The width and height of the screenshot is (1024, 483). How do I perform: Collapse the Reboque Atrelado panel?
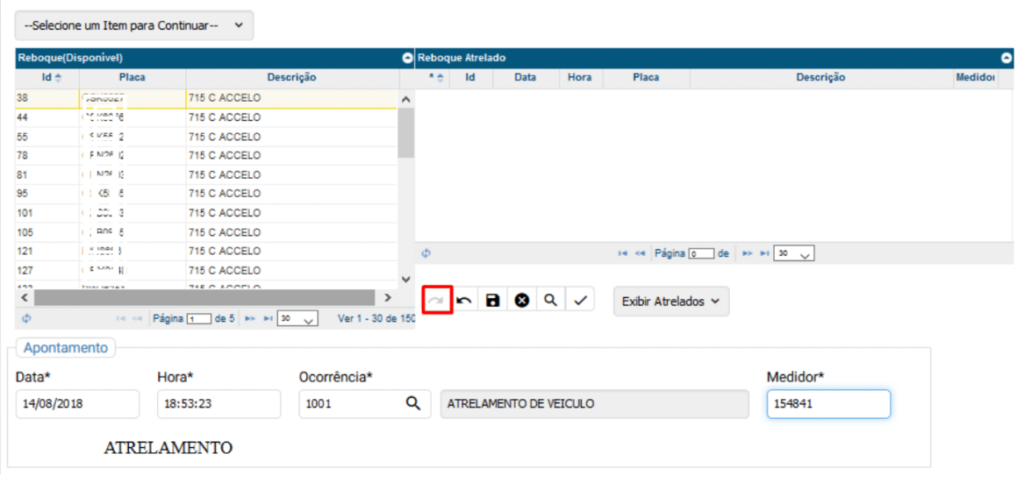point(1006,58)
